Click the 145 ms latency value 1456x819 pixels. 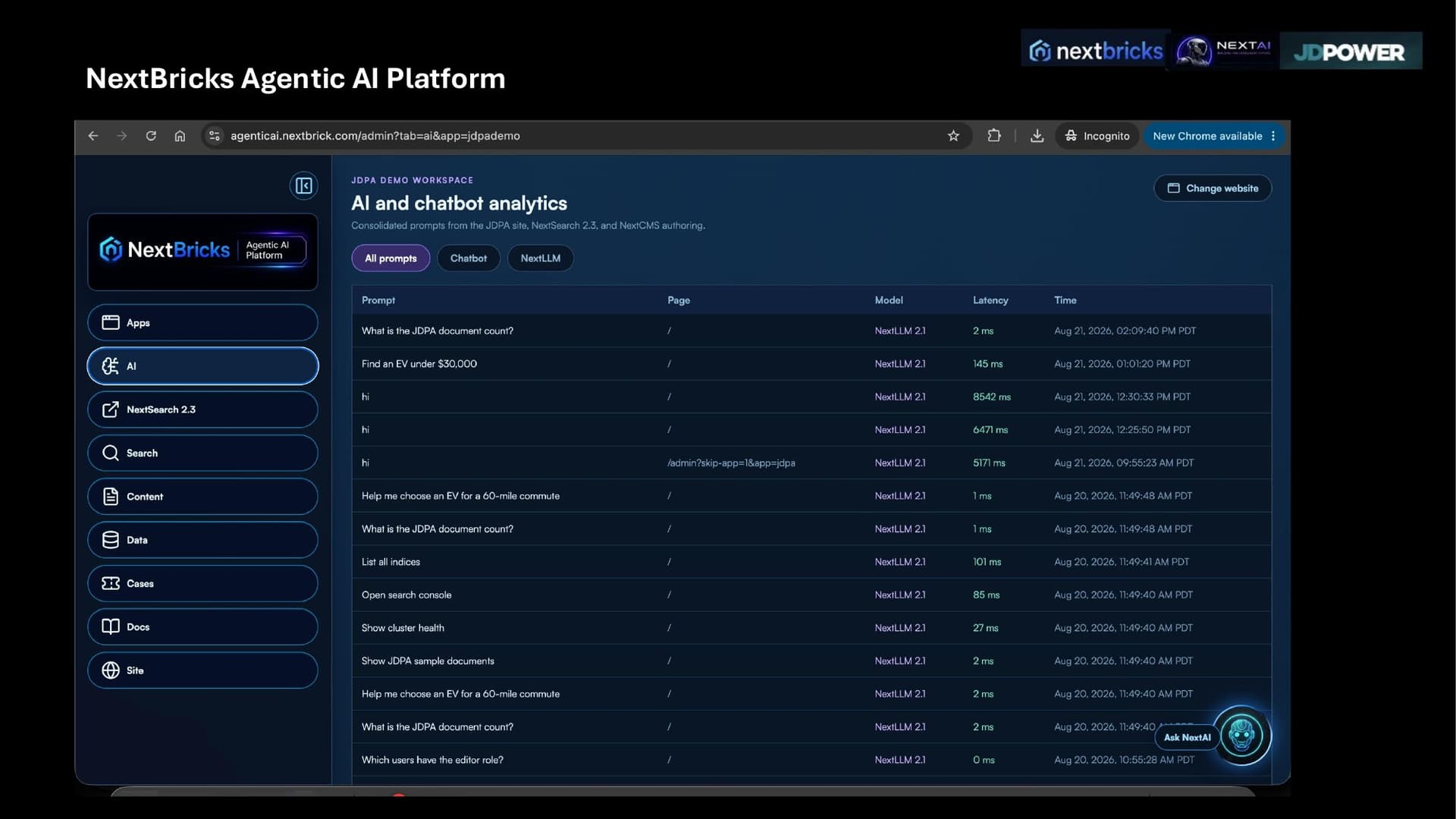(987, 364)
